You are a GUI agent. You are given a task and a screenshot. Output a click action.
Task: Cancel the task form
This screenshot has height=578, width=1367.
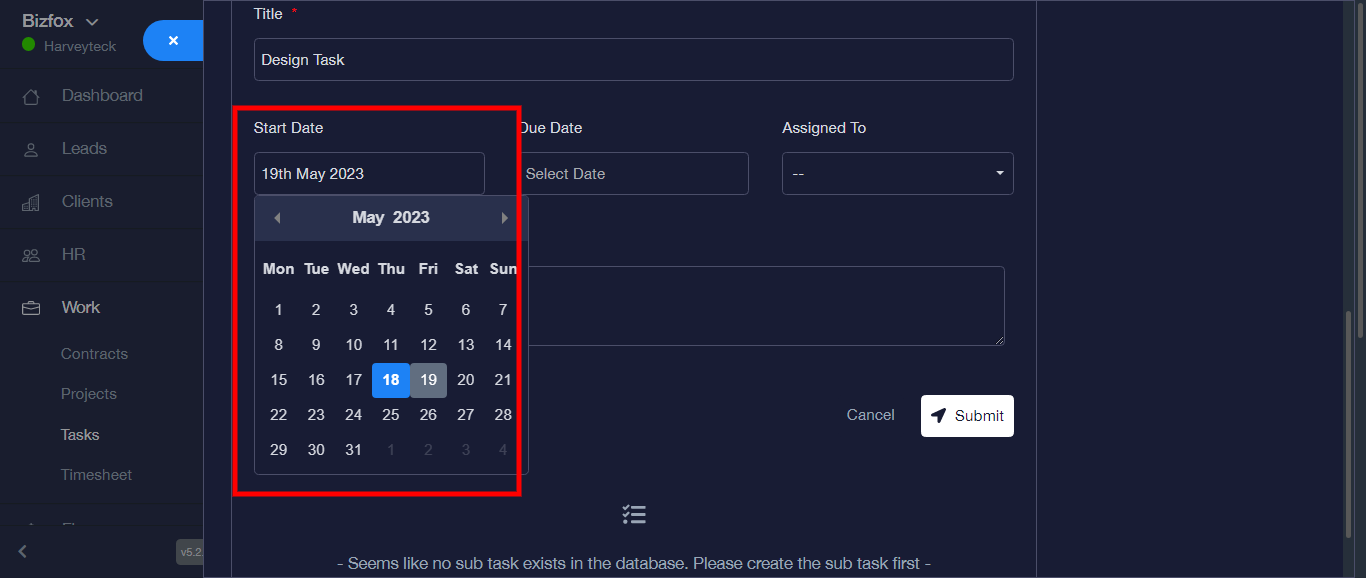coord(870,415)
